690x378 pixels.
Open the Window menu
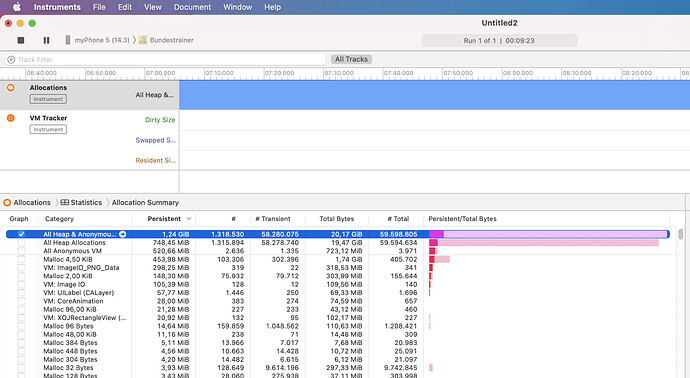[238, 7]
